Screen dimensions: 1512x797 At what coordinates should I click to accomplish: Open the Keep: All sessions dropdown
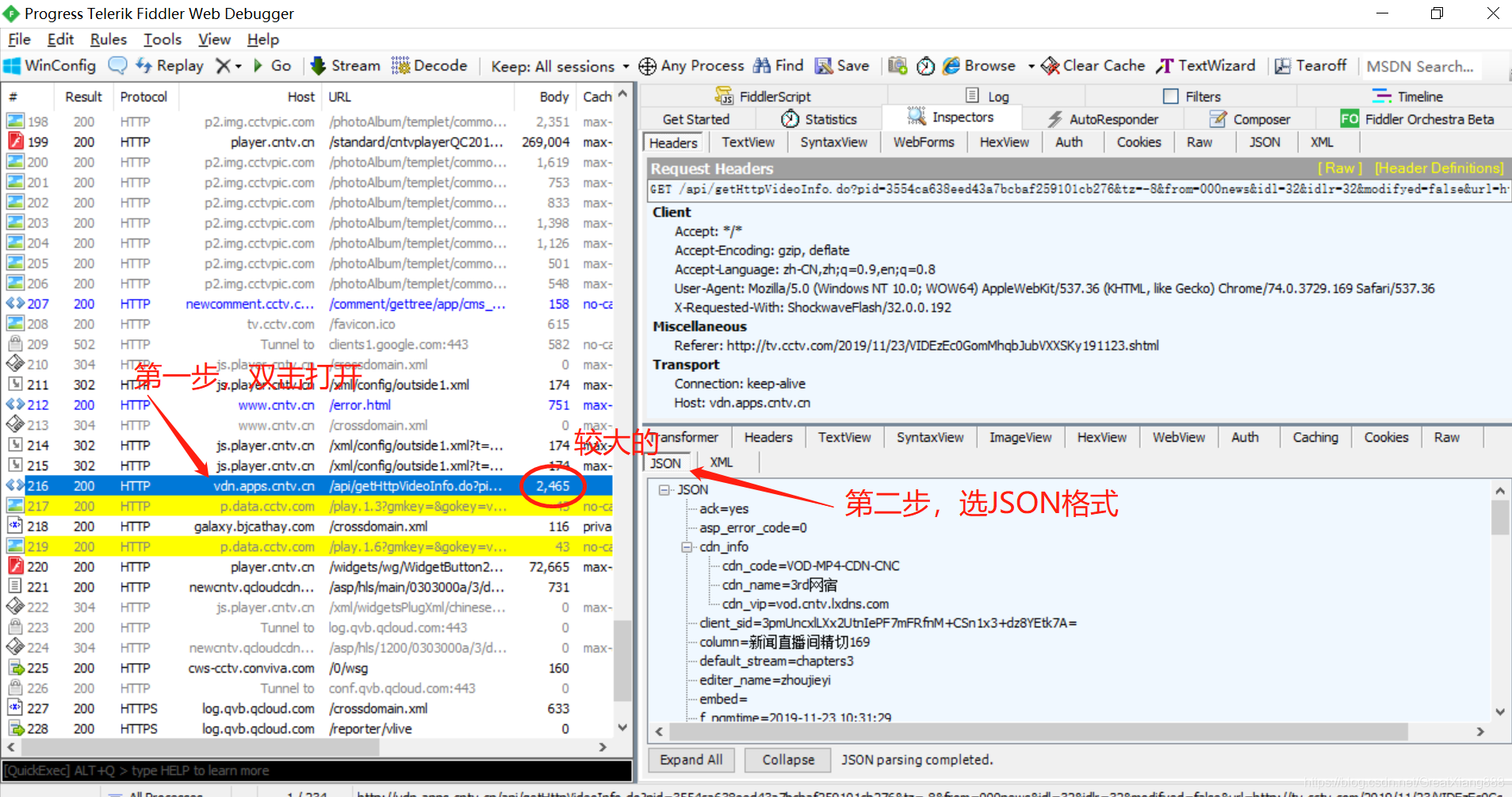tap(560, 67)
